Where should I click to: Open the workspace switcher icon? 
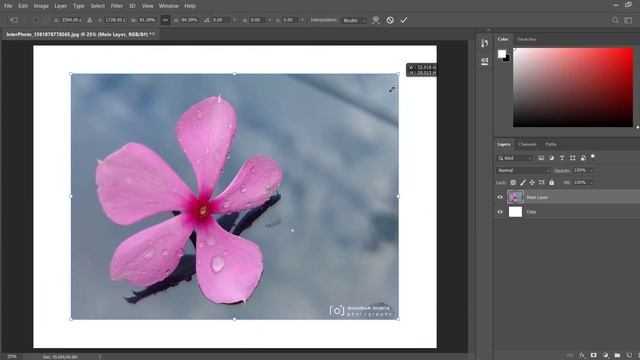click(629, 20)
